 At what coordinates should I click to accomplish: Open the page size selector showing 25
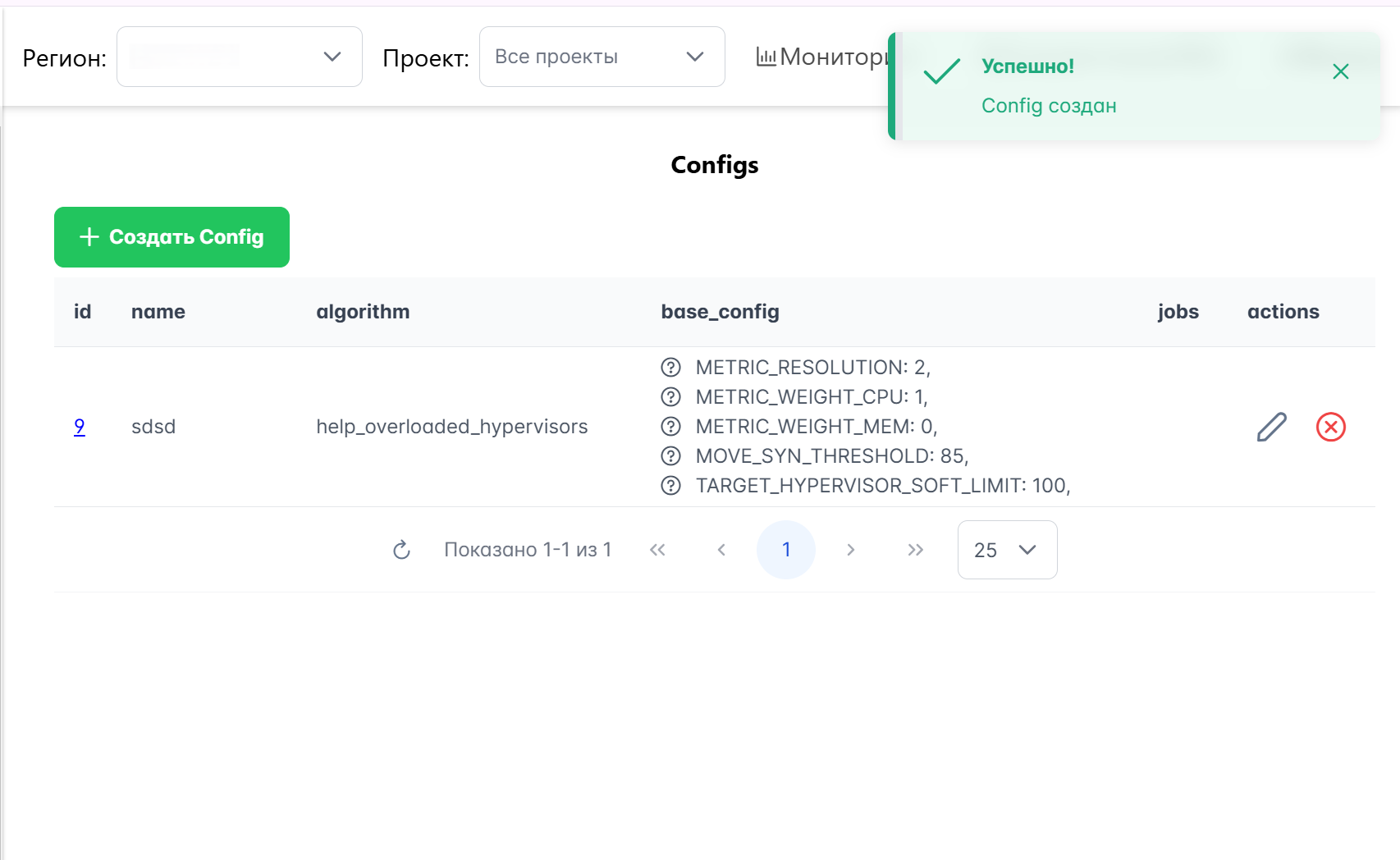click(x=1007, y=550)
